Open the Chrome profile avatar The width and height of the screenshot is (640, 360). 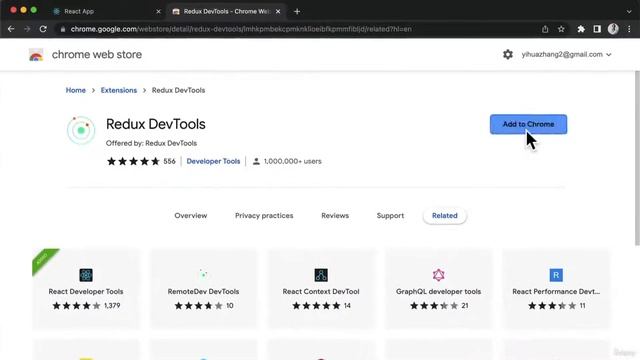coord(613,29)
